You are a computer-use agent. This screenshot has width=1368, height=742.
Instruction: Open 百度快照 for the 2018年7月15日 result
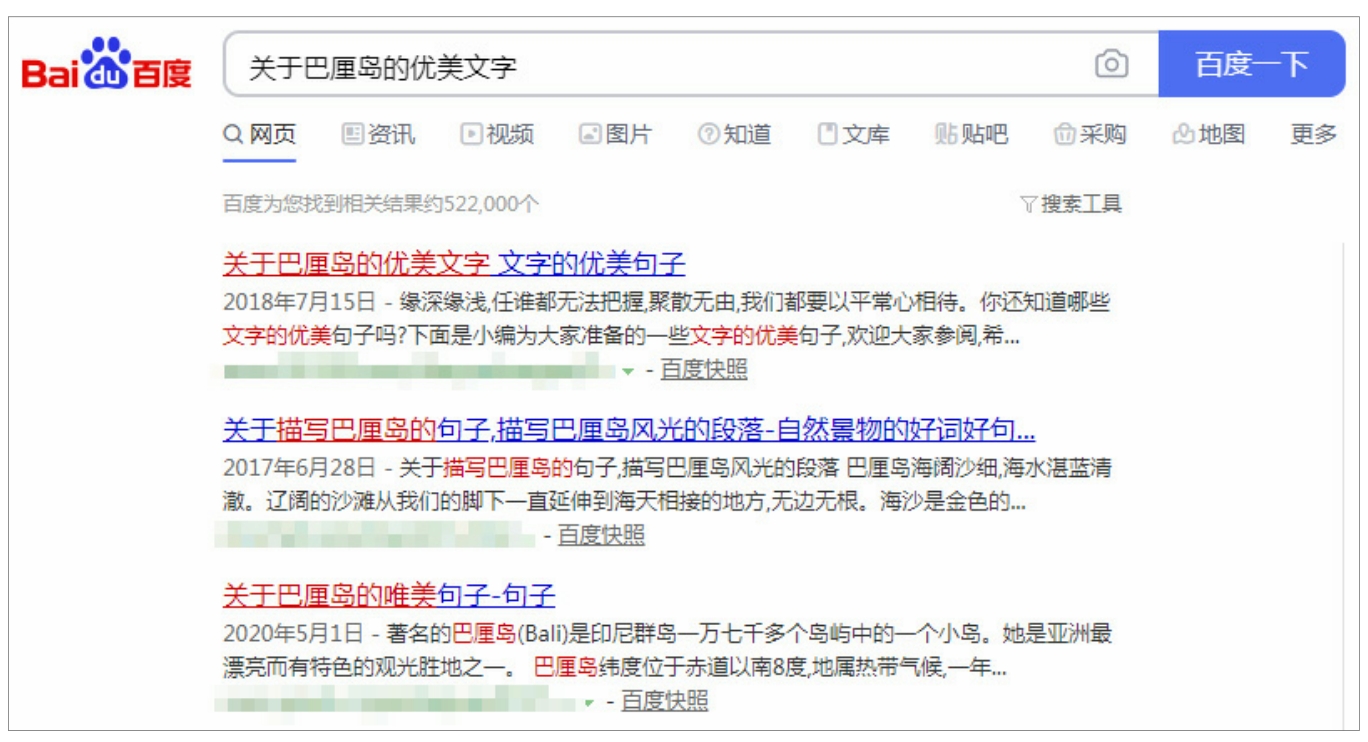(704, 369)
